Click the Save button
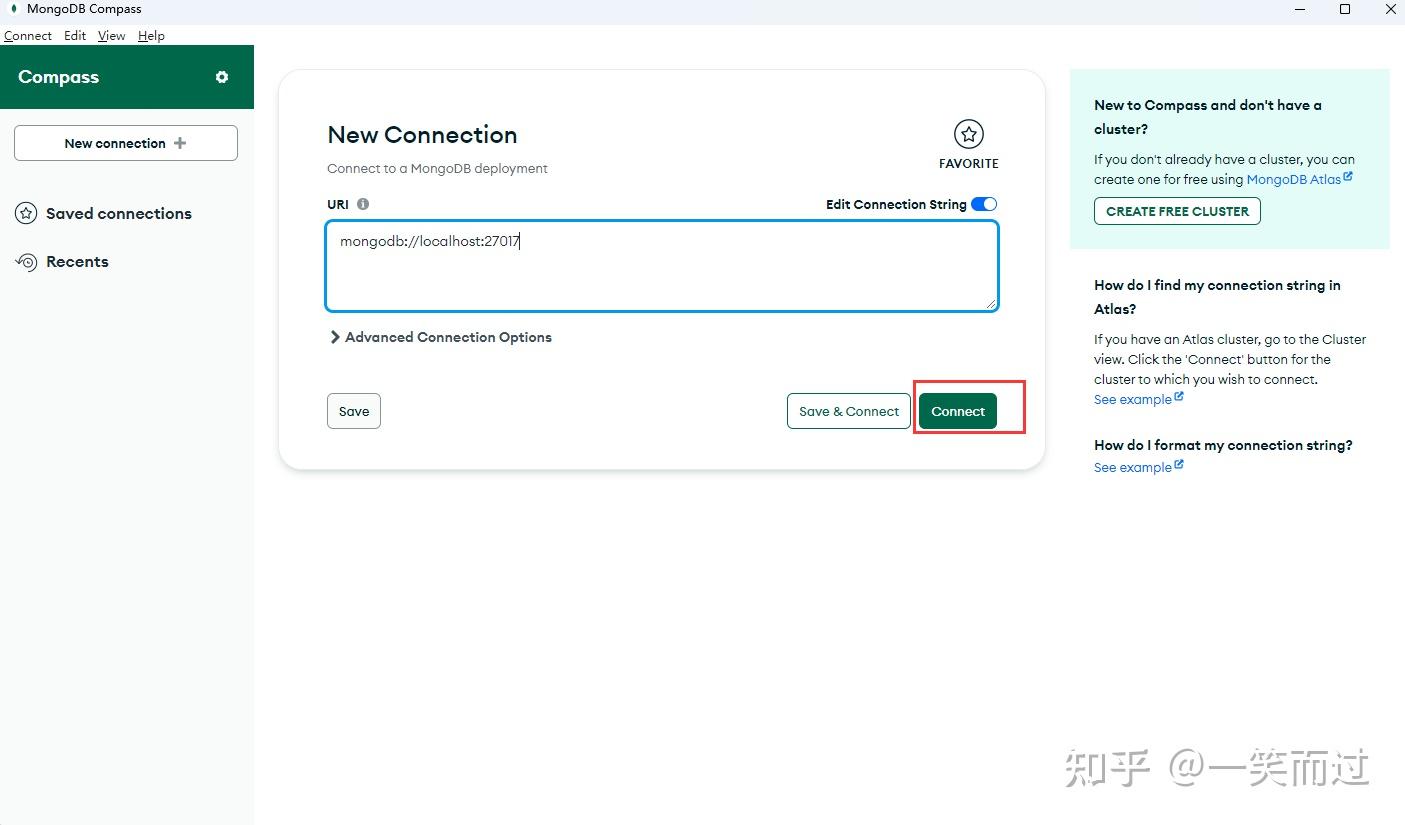Image resolution: width=1405 pixels, height=825 pixels. pyautogui.click(x=354, y=411)
